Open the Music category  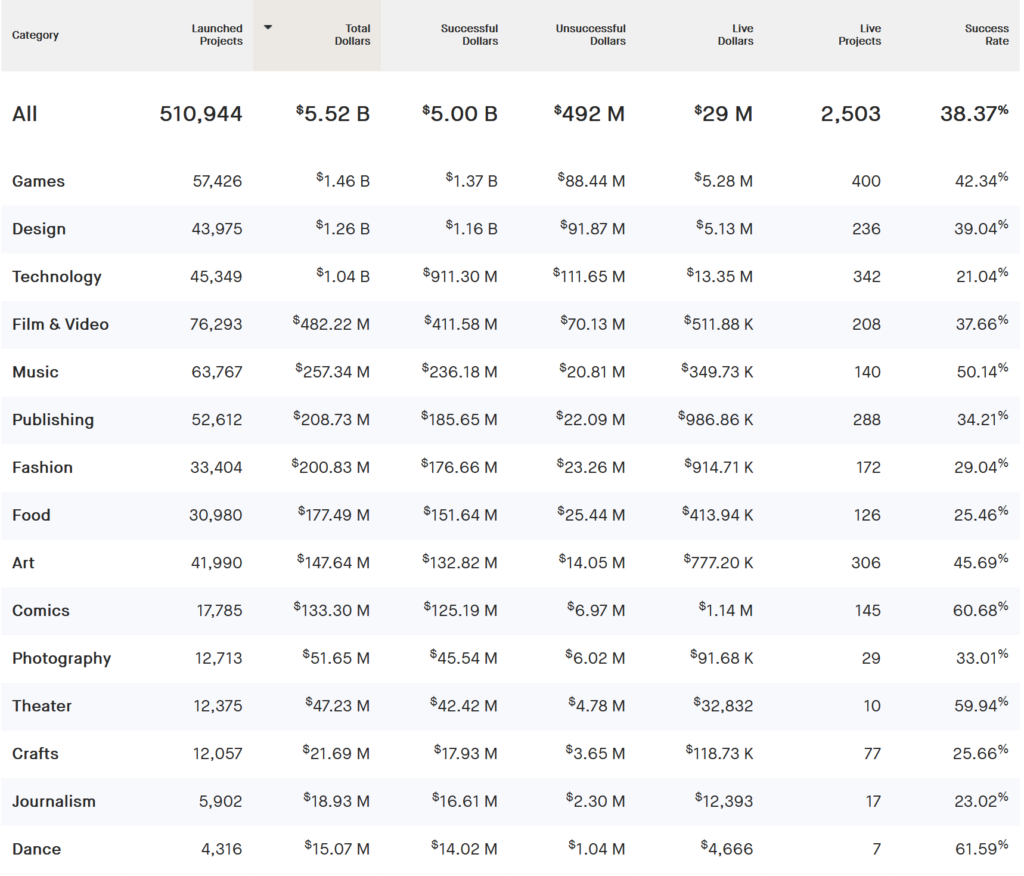[35, 372]
